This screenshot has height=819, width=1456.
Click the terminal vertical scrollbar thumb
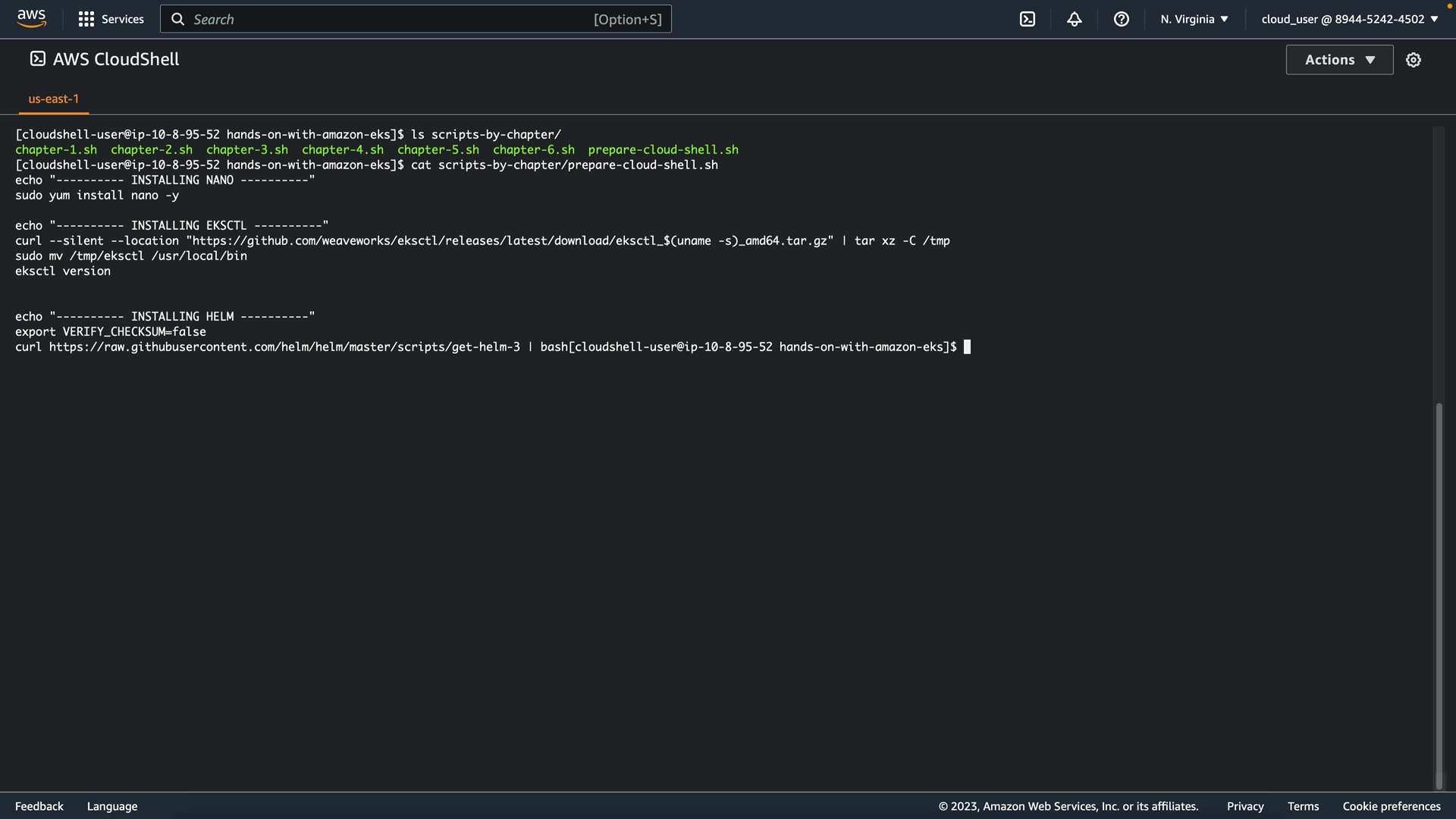pos(1439,595)
